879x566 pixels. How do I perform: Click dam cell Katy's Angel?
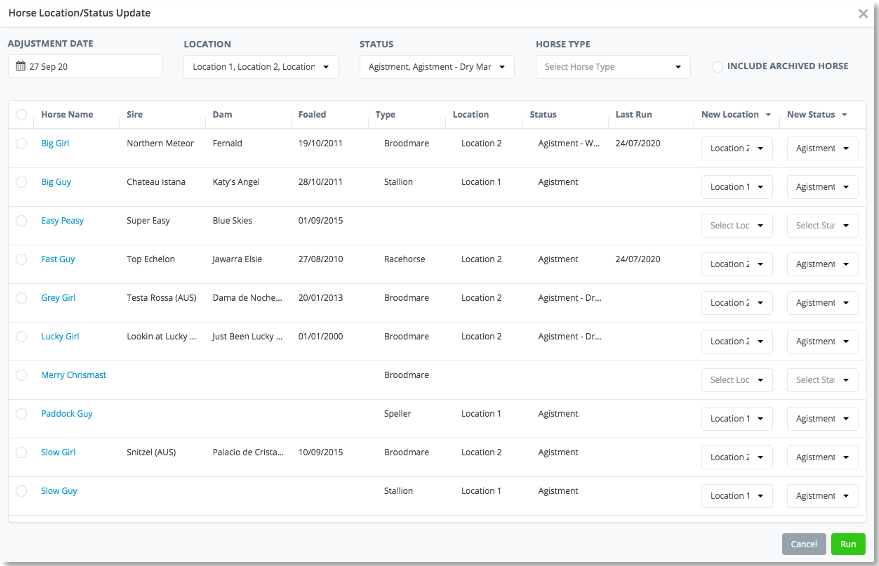tap(236, 182)
